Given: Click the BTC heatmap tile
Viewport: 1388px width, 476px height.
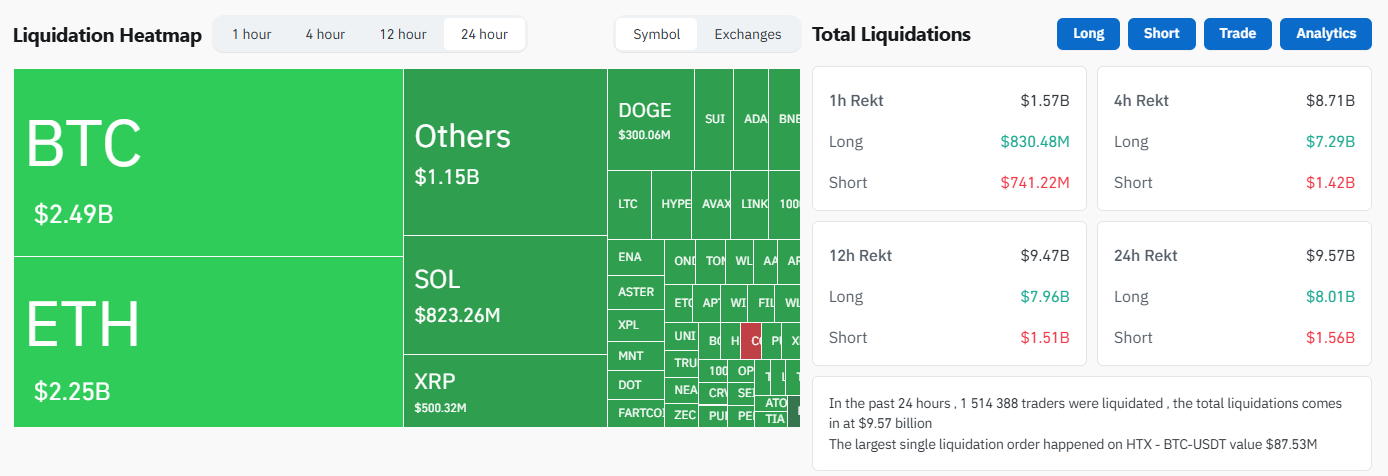Looking at the screenshot, I should click(208, 162).
